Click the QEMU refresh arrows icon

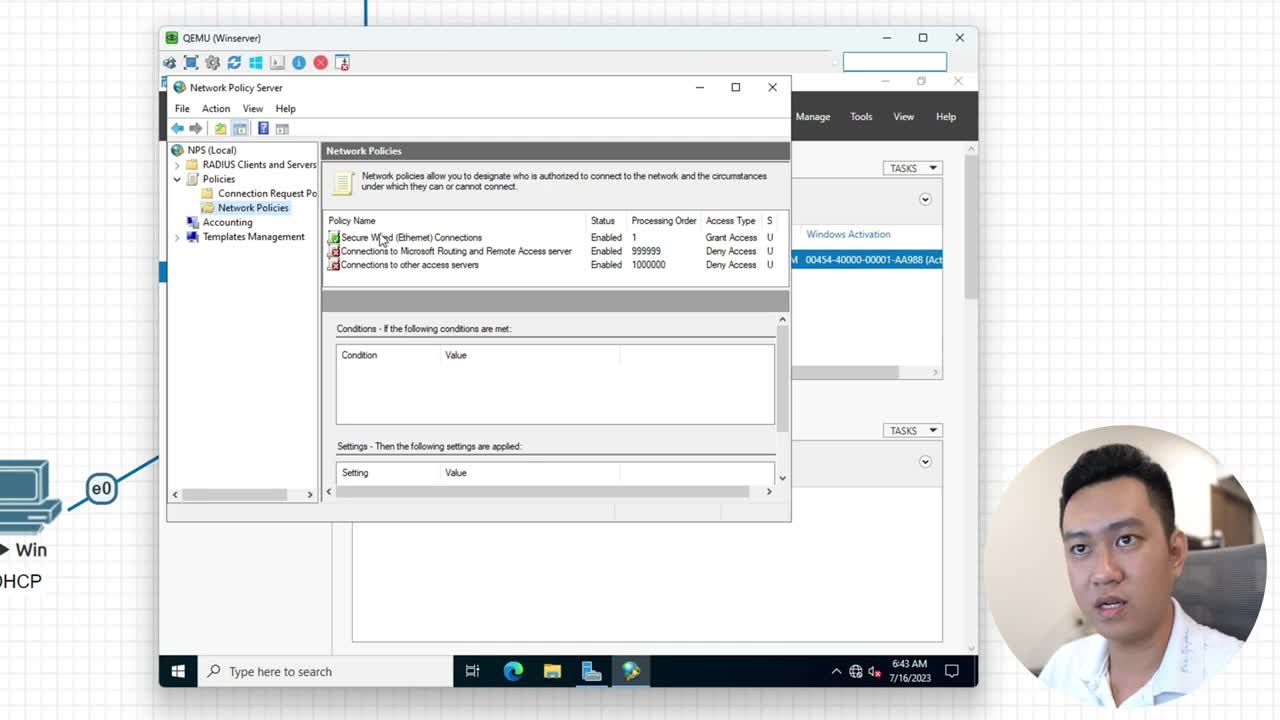234,62
